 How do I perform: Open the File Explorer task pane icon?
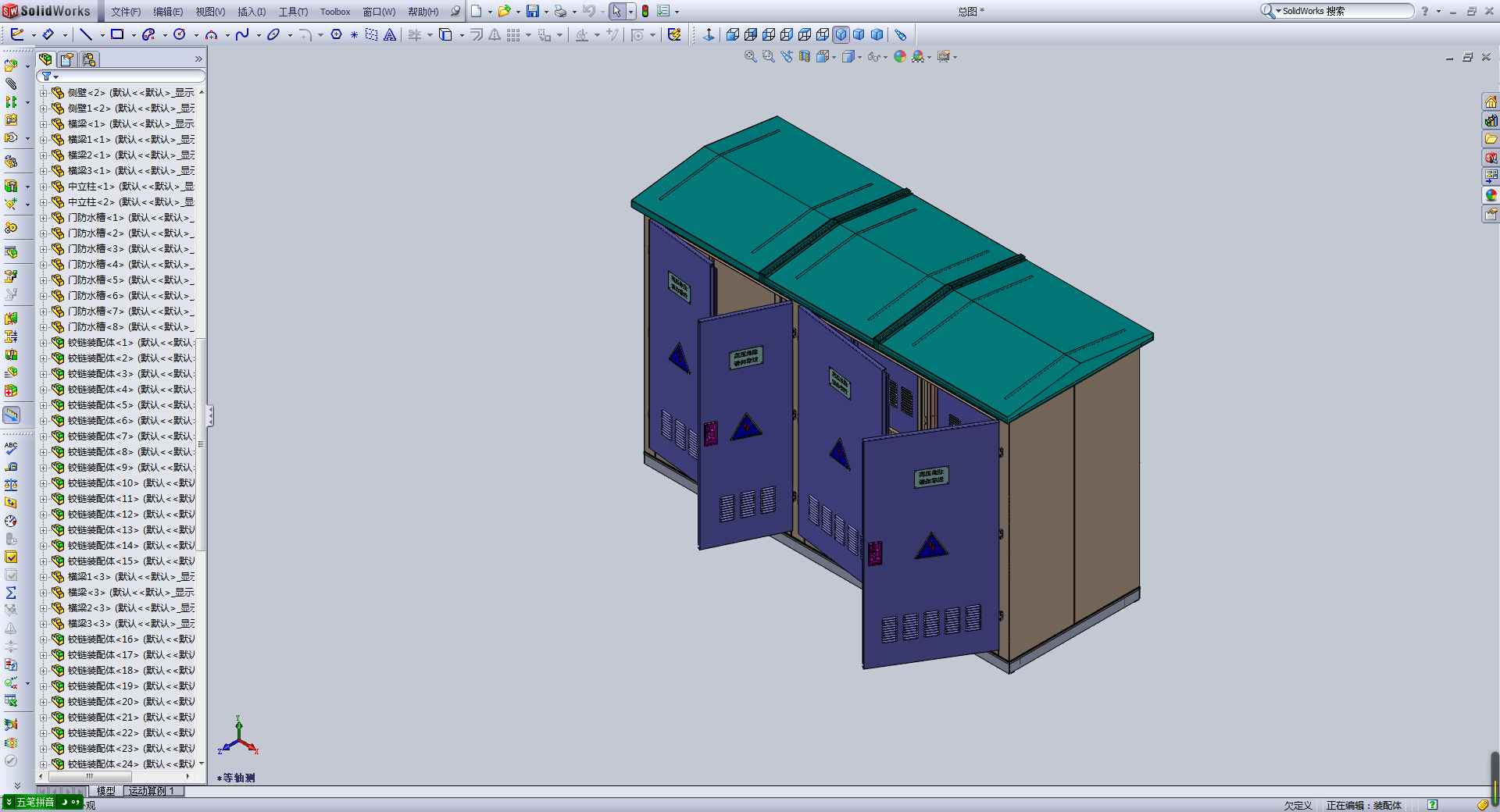1491,140
